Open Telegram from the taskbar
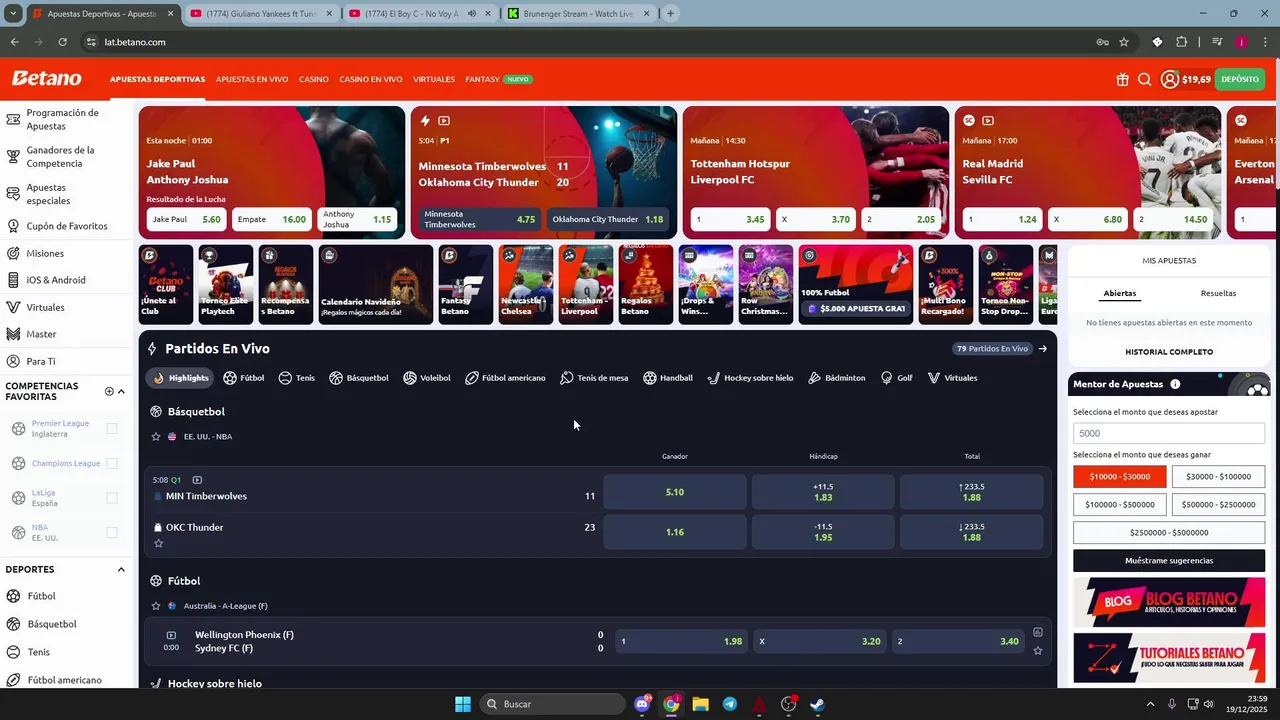Screen dimensions: 1280x720 (730, 704)
